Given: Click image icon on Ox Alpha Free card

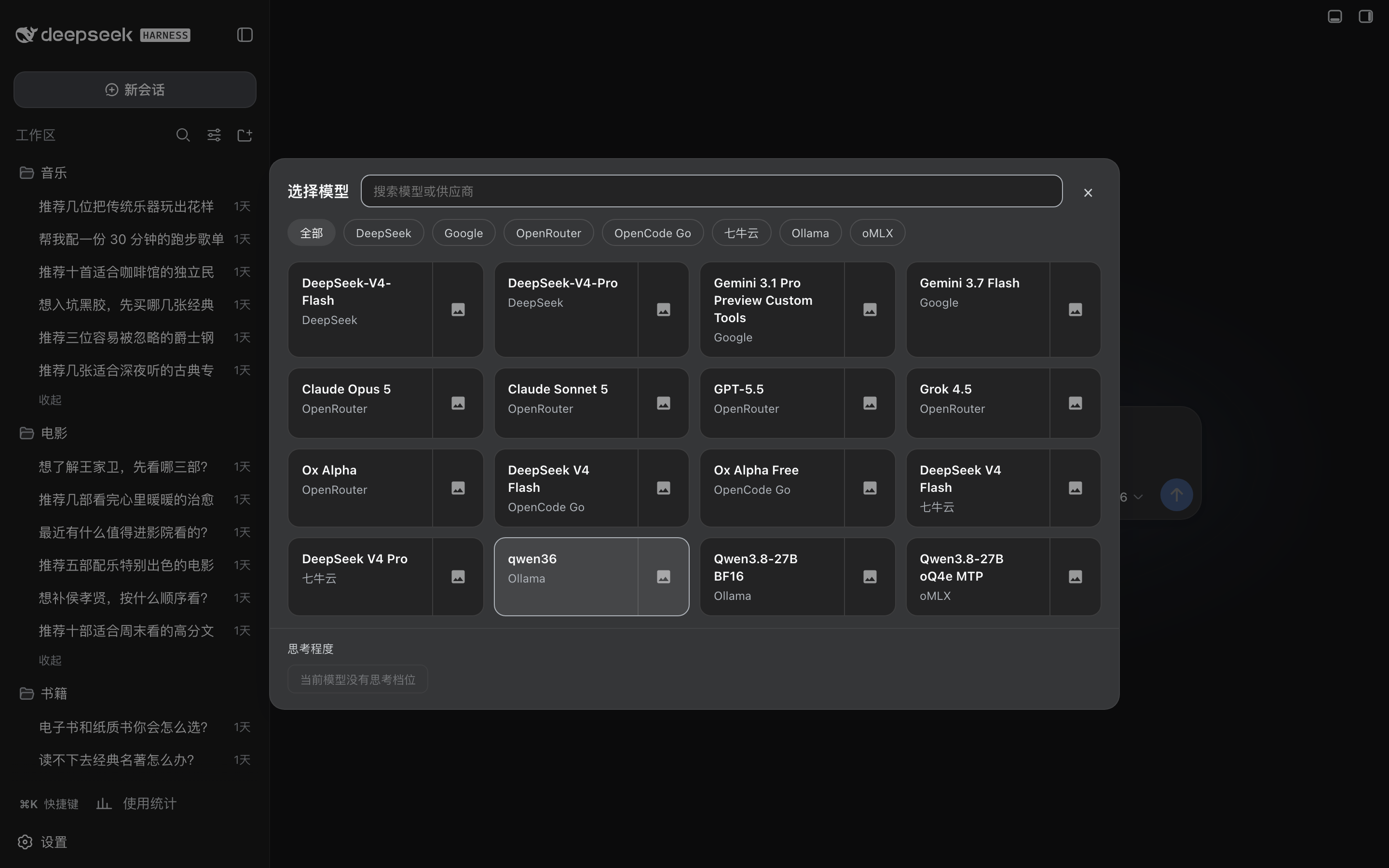Looking at the screenshot, I should coord(870,488).
